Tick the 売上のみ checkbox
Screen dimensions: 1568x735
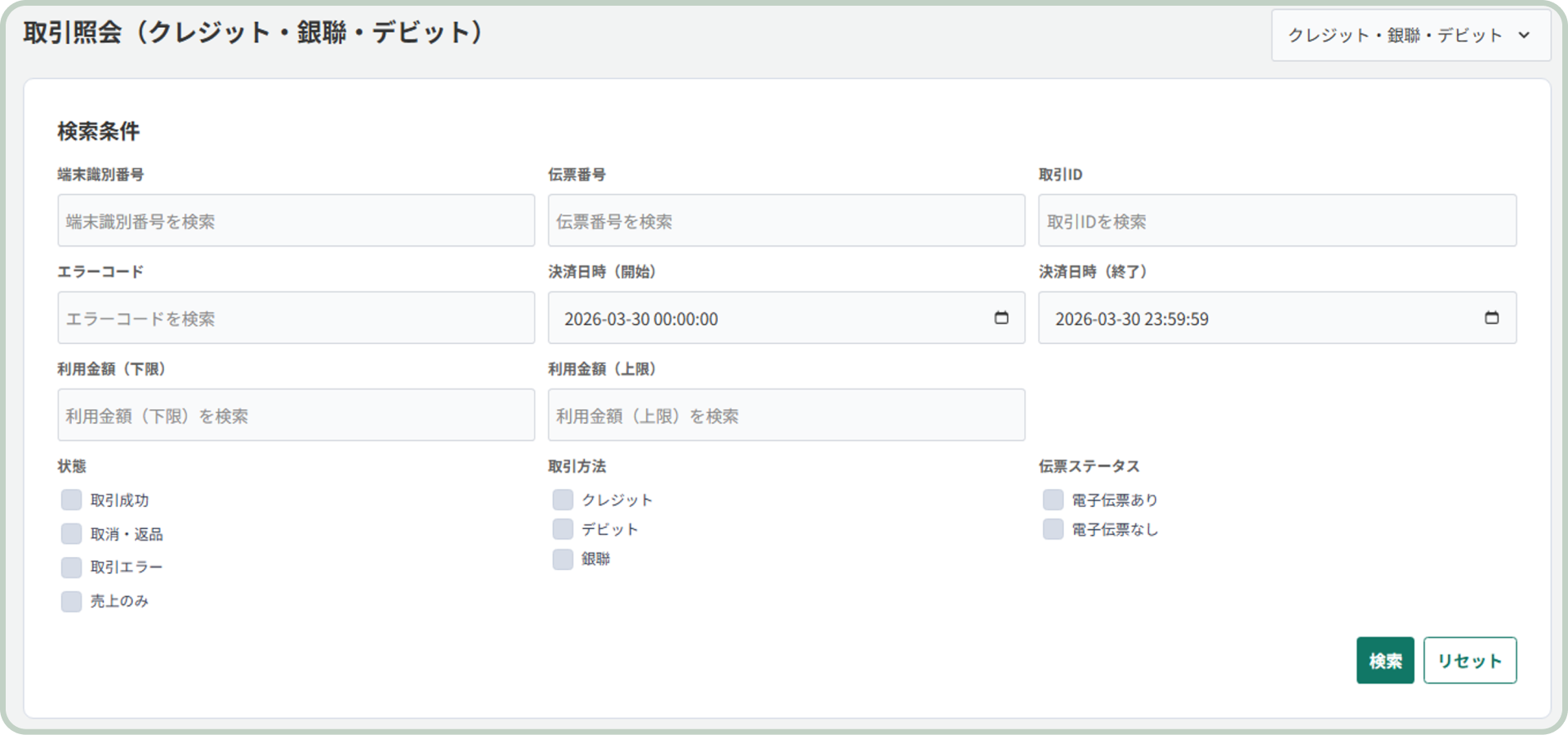[x=72, y=602]
